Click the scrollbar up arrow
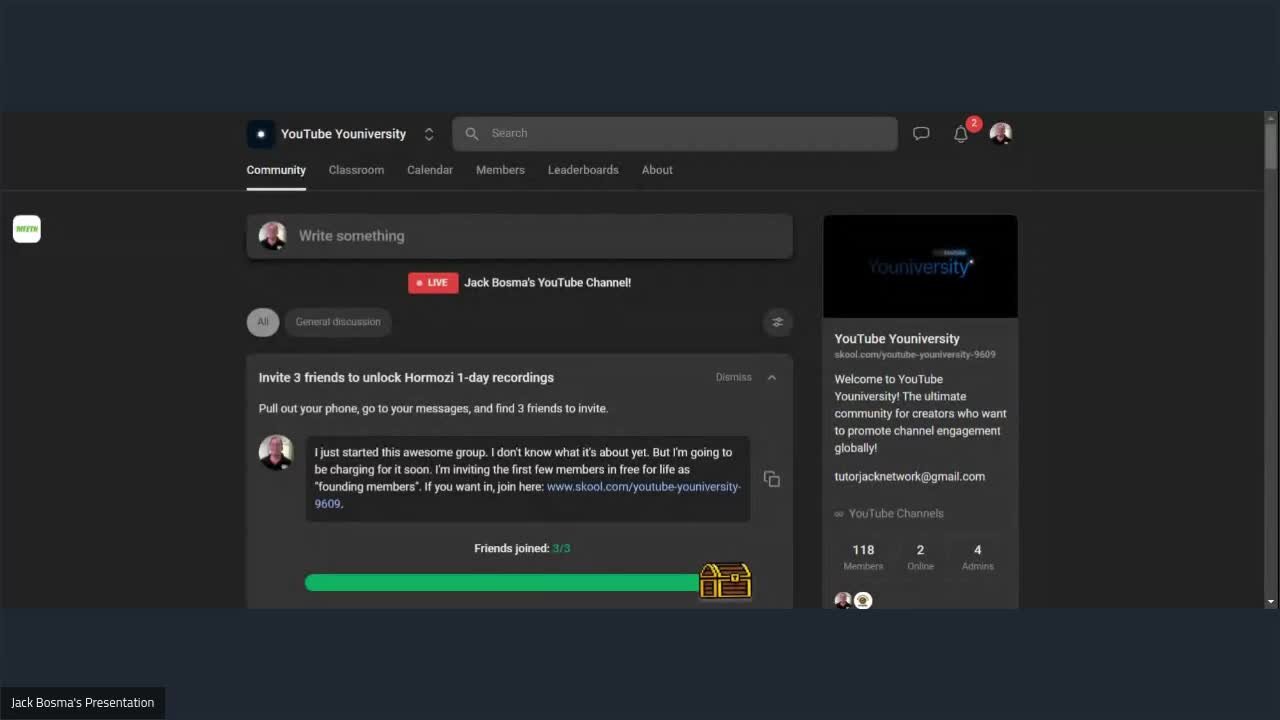Image resolution: width=1280 pixels, height=720 pixels. point(1271,116)
